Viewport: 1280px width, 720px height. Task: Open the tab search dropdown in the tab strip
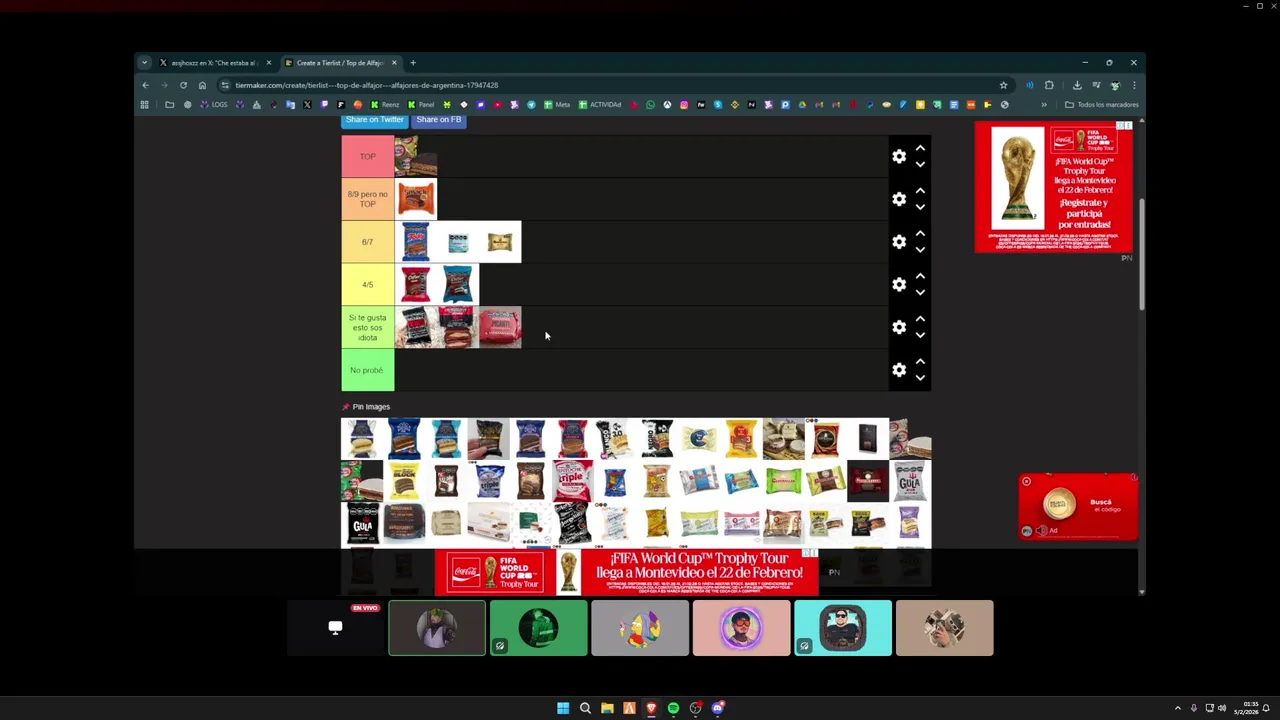[144, 63]
